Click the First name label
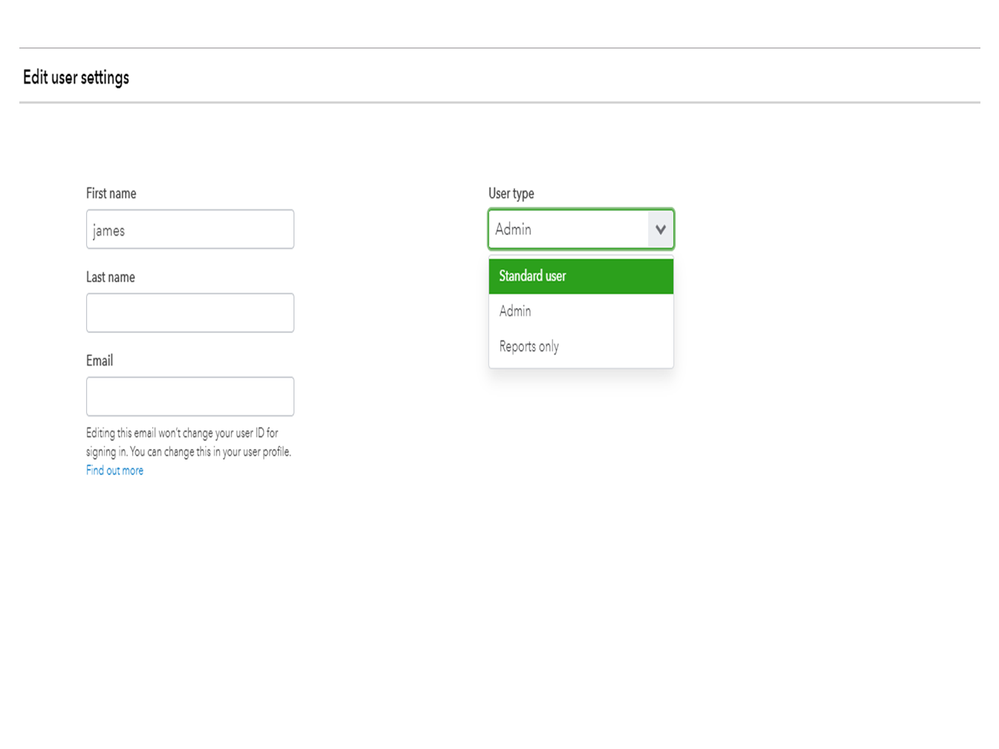Screen dimensions: 999x749 coord(110,193)
